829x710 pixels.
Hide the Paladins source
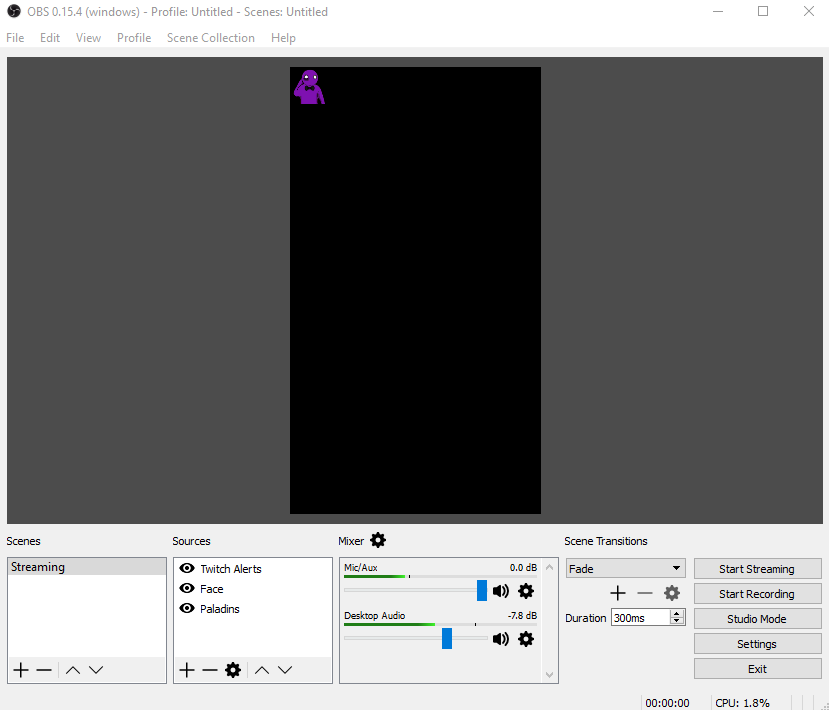click(x=187, y=608)
